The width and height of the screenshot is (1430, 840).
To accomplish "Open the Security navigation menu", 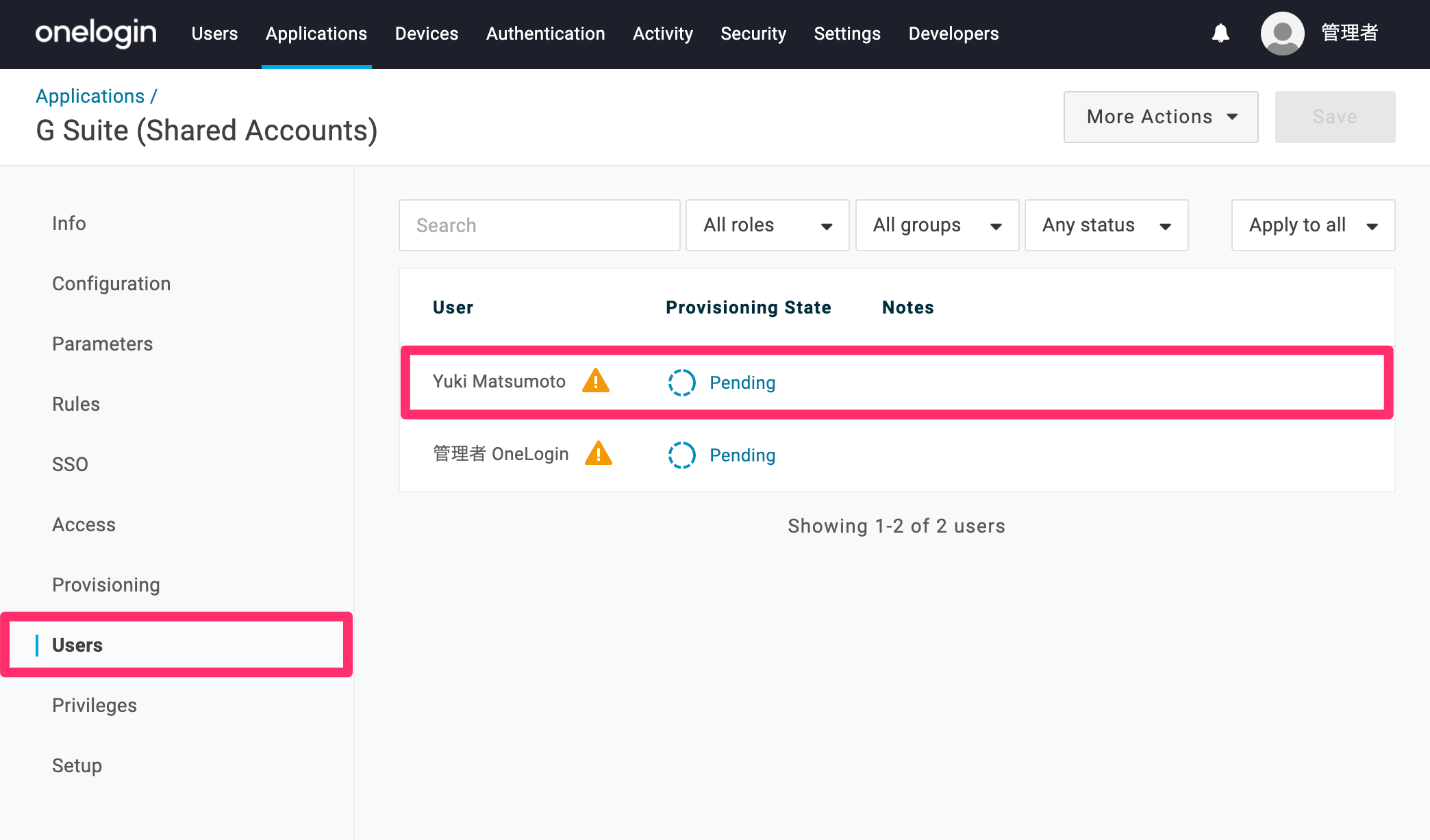I will pyautogui.click(x=753, y=34).
